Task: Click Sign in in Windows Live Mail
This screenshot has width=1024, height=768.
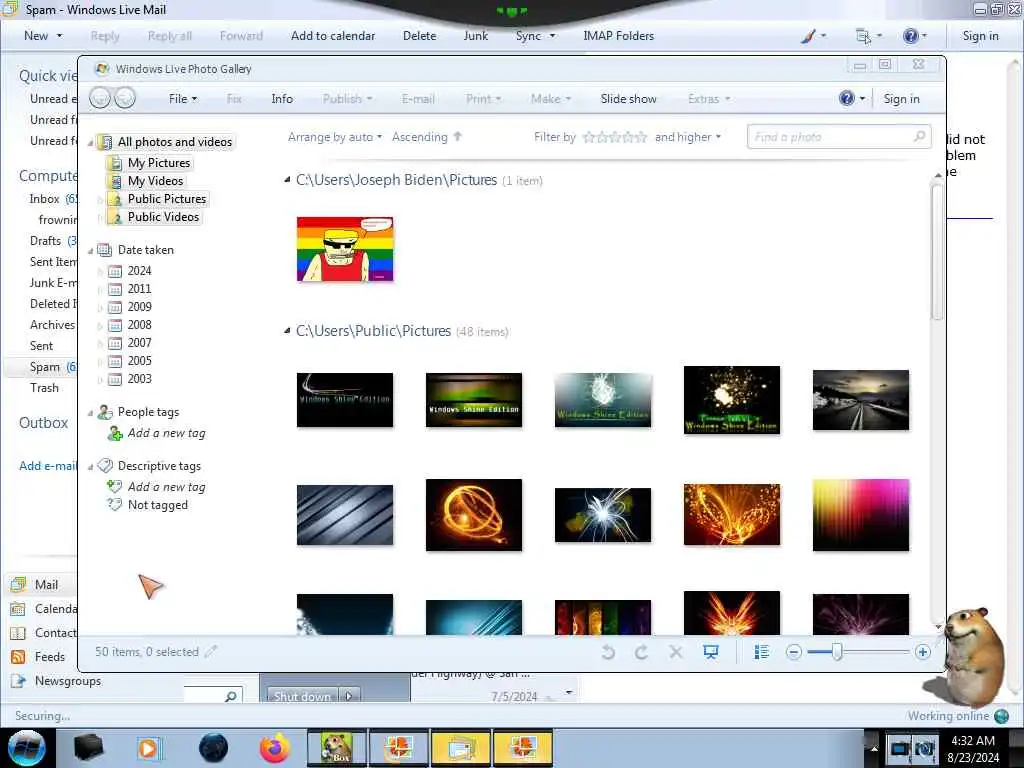Action: tap(980, 36)
